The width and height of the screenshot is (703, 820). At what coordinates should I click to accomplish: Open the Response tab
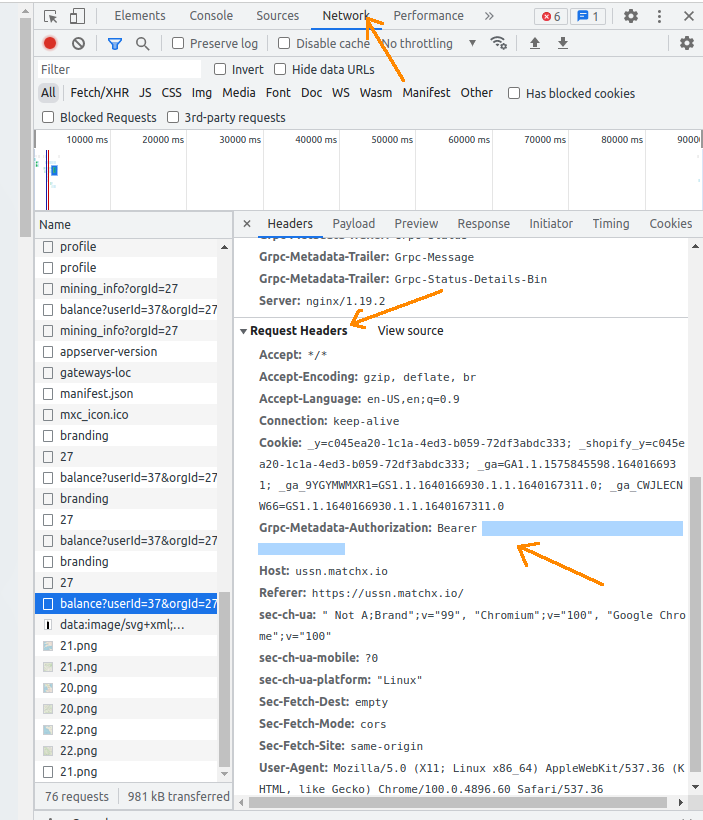point(483,224)
